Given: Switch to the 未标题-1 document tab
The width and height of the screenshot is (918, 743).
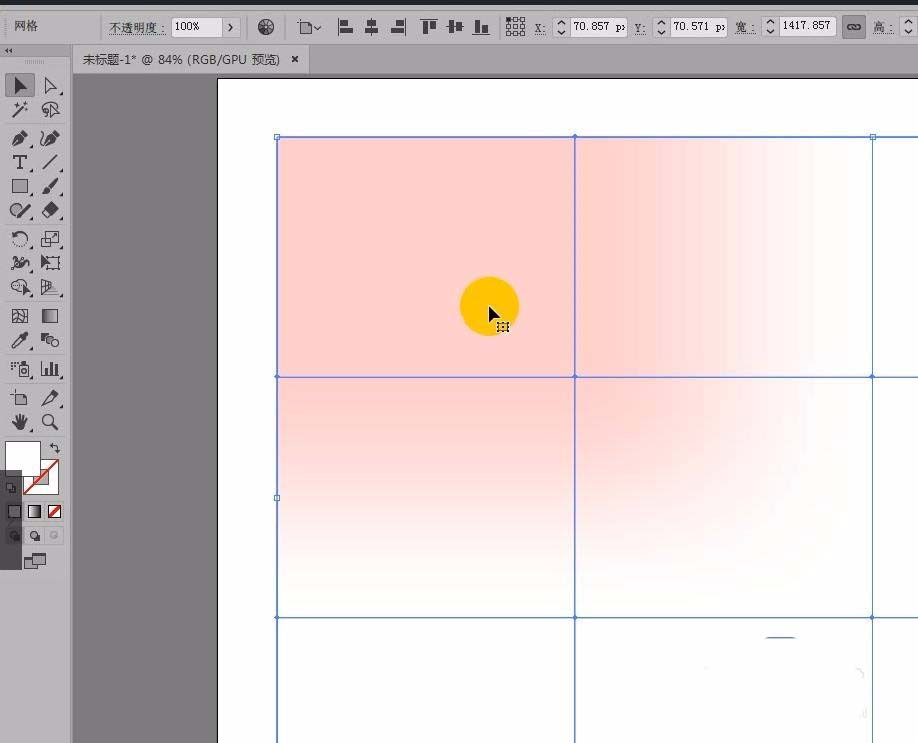Looking at the screenshot, I should coord(181,59).
